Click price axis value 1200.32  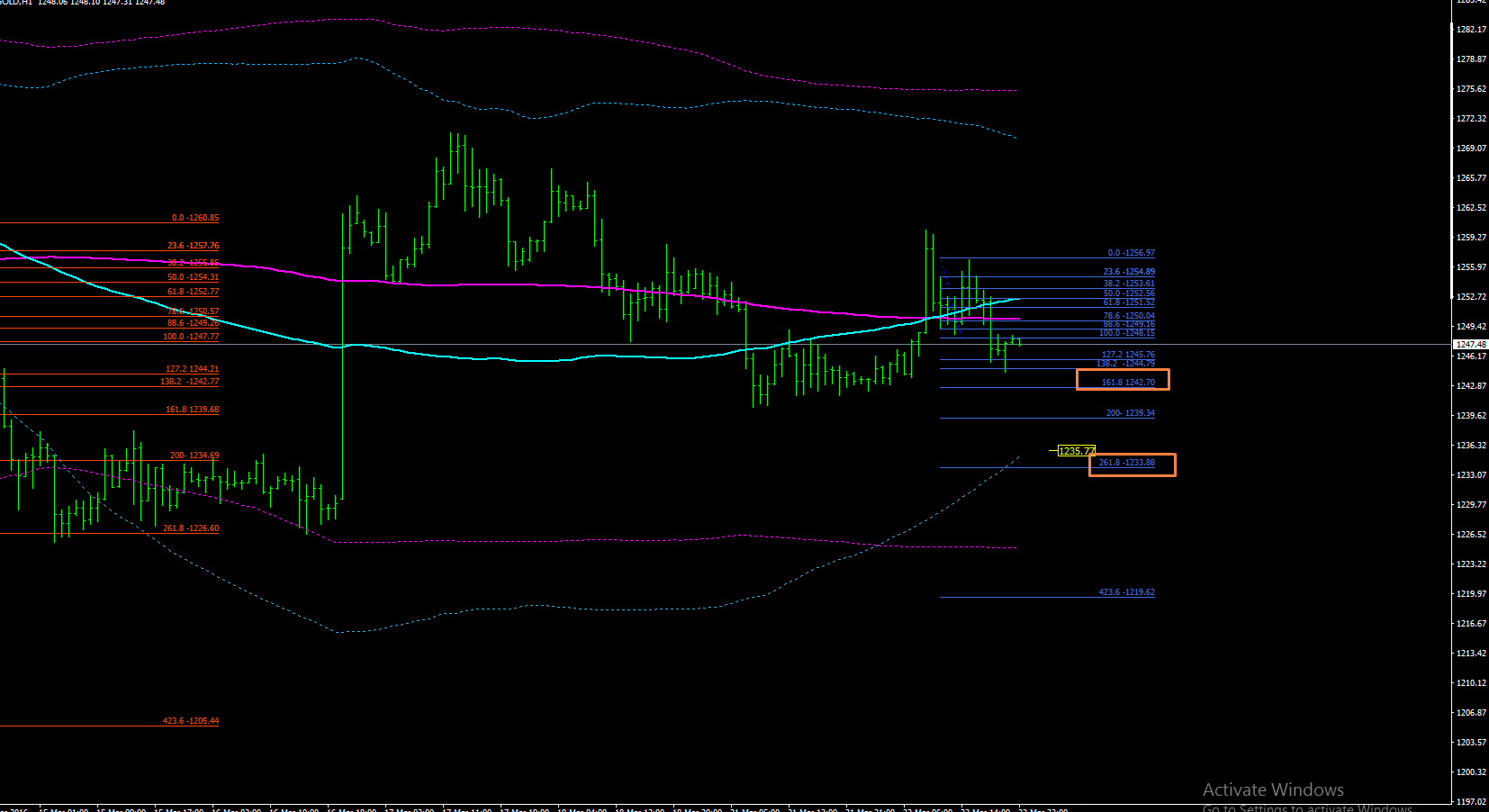[x=1471, y=772]
